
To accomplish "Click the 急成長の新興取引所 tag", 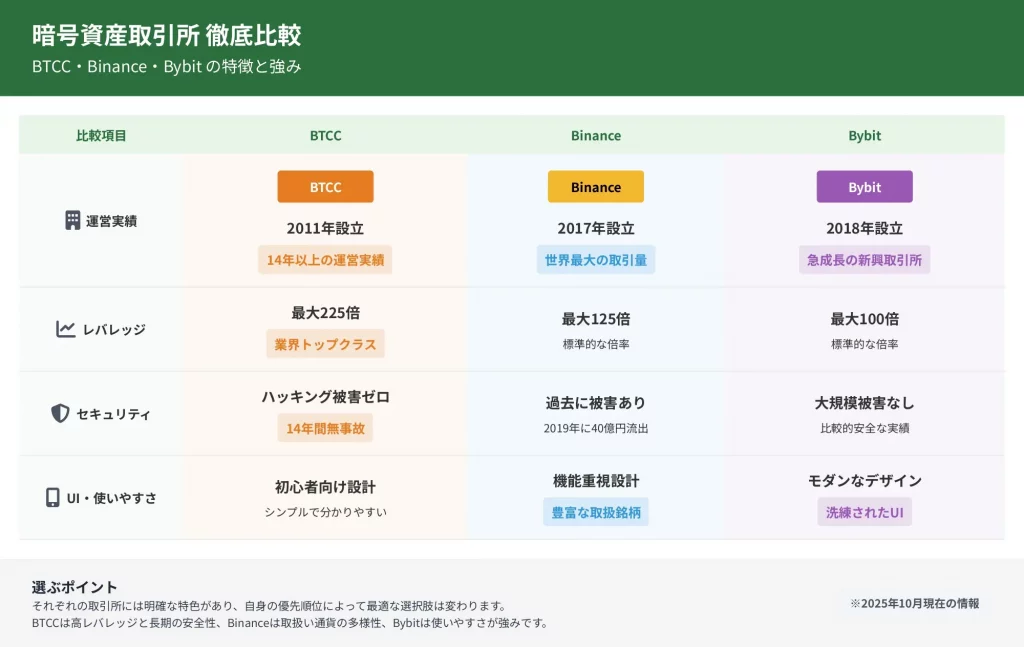I will [864, 260].
